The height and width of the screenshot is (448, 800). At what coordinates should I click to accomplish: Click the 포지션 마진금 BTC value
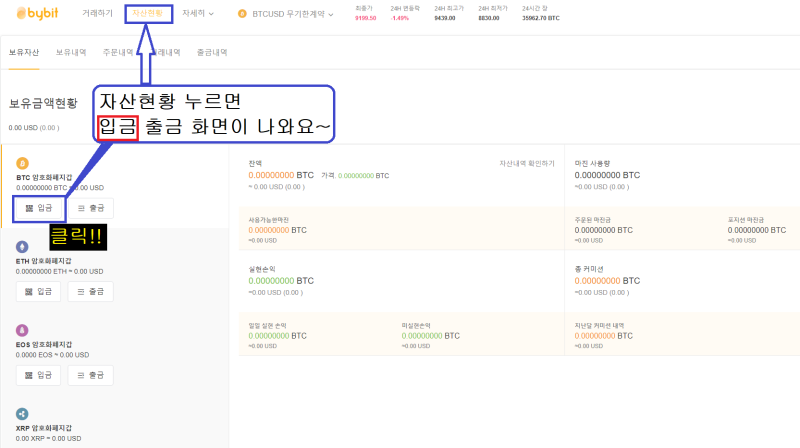coord(757,230)
